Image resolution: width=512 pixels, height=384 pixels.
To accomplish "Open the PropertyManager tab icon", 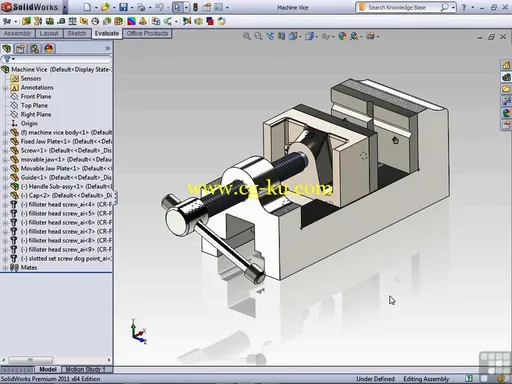I will point(20,49).
